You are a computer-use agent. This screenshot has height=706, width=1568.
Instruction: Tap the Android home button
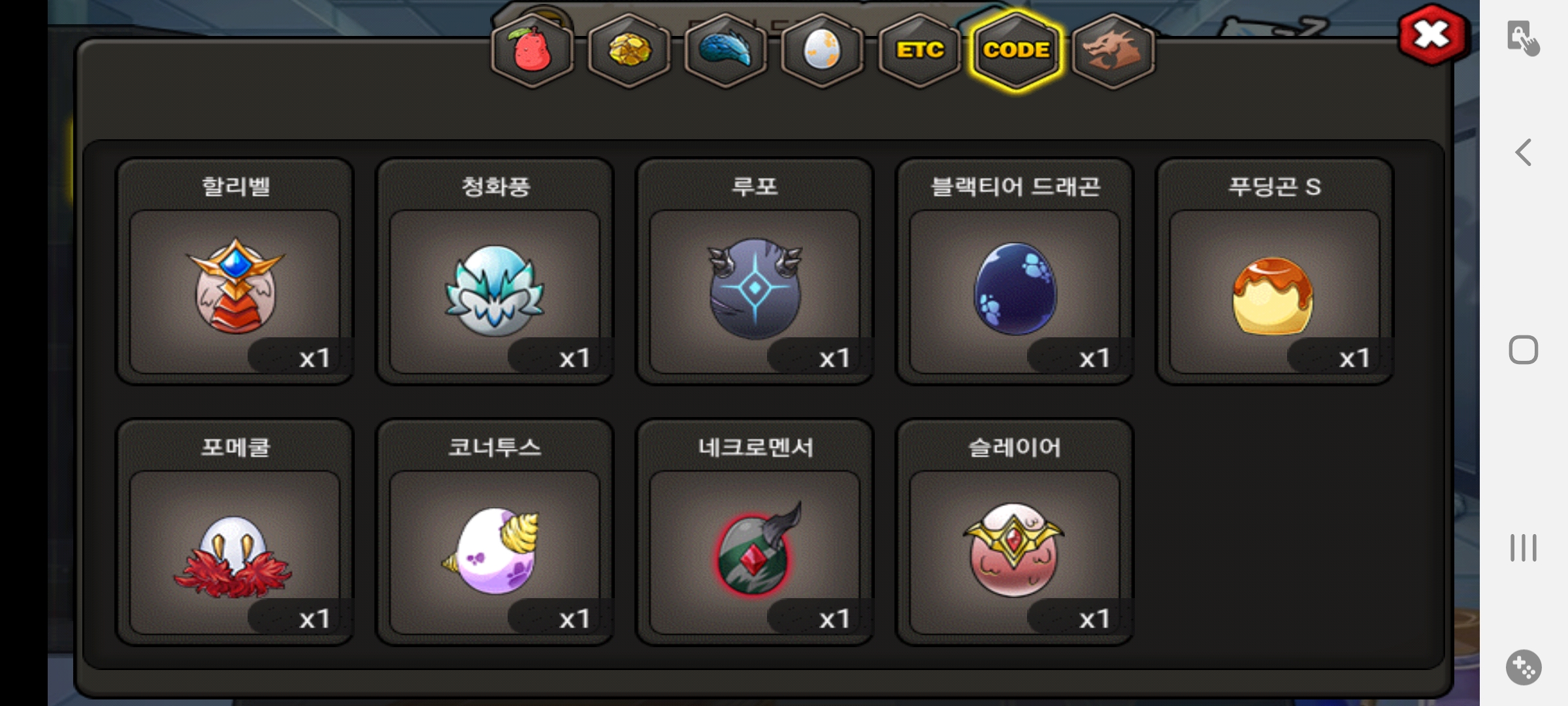pos(1524,350)
